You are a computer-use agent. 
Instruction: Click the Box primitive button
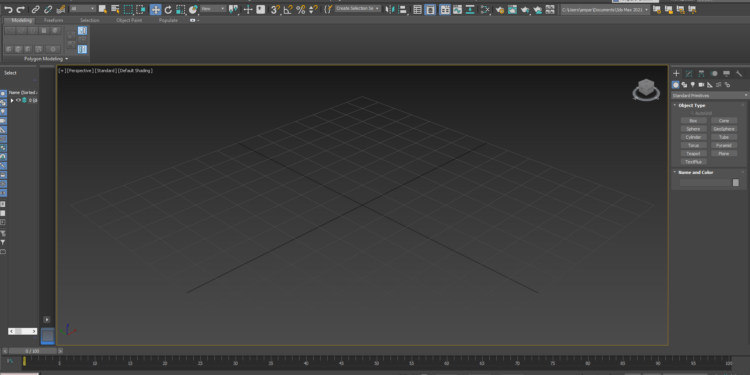tap(693, 121)
